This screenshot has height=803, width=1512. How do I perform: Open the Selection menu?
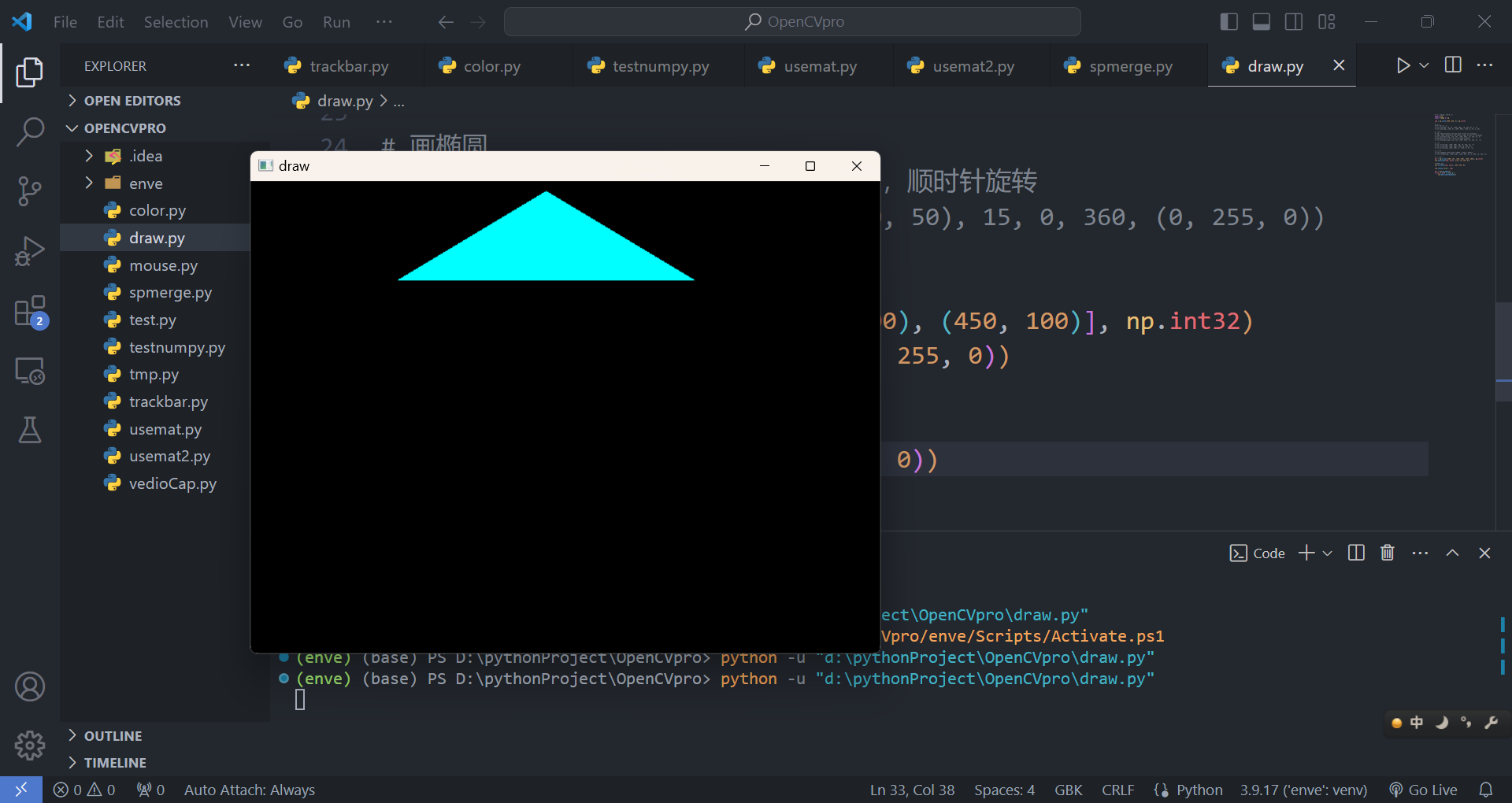(x=176, y=22)
